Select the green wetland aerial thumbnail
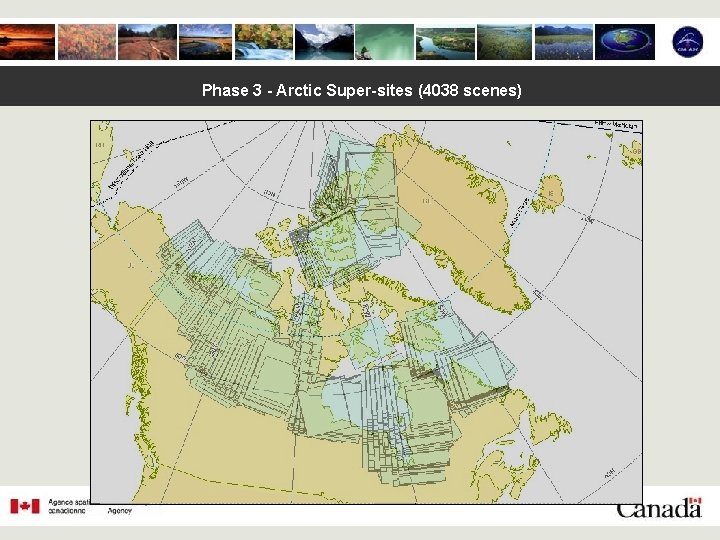The height and width of the screenshot is (540, 720). 504,42
